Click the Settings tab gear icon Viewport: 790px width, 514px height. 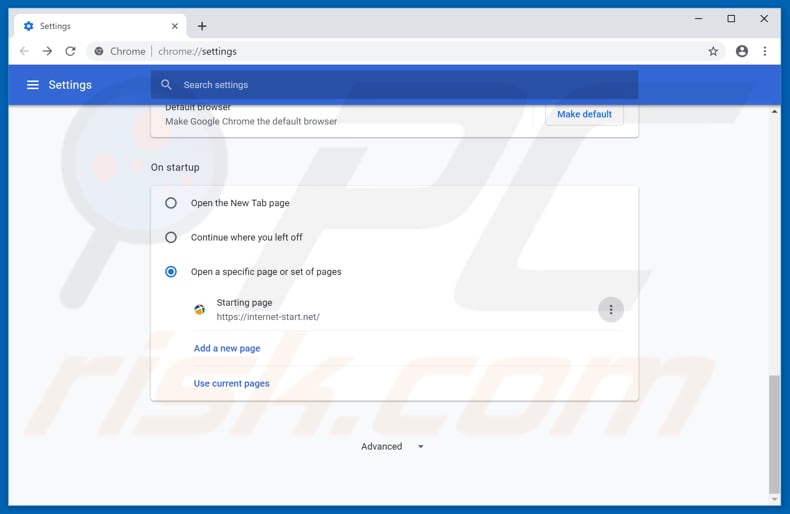pos(29,26)
